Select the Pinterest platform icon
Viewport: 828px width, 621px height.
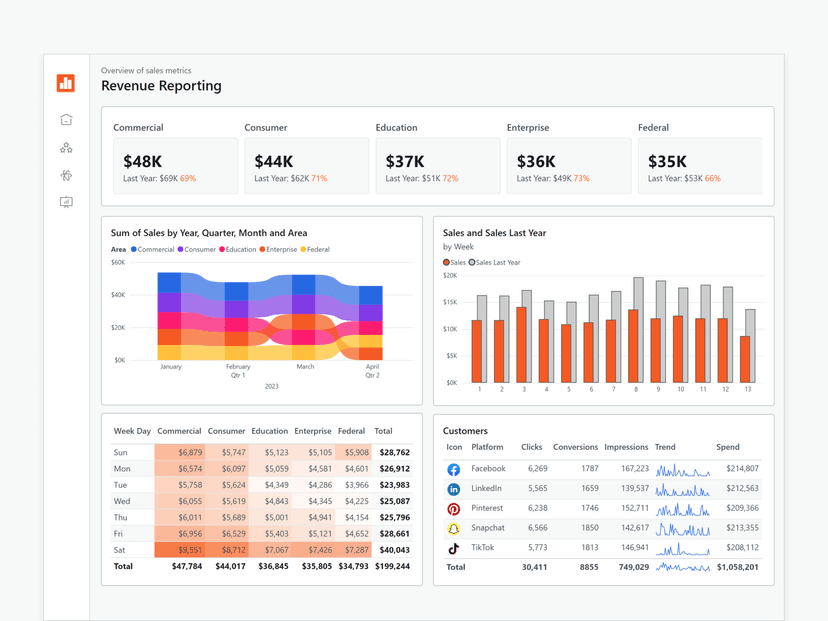click(453, 509)
